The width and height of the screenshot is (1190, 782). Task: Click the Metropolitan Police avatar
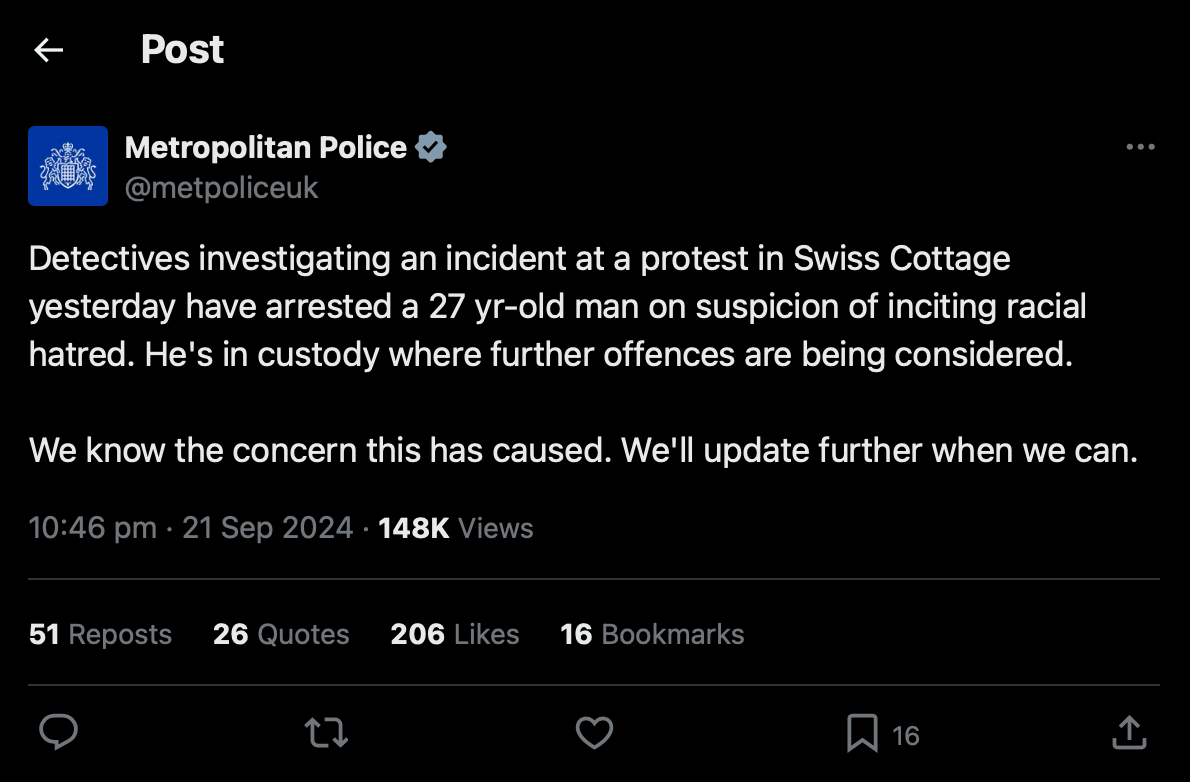coord(68,166)
